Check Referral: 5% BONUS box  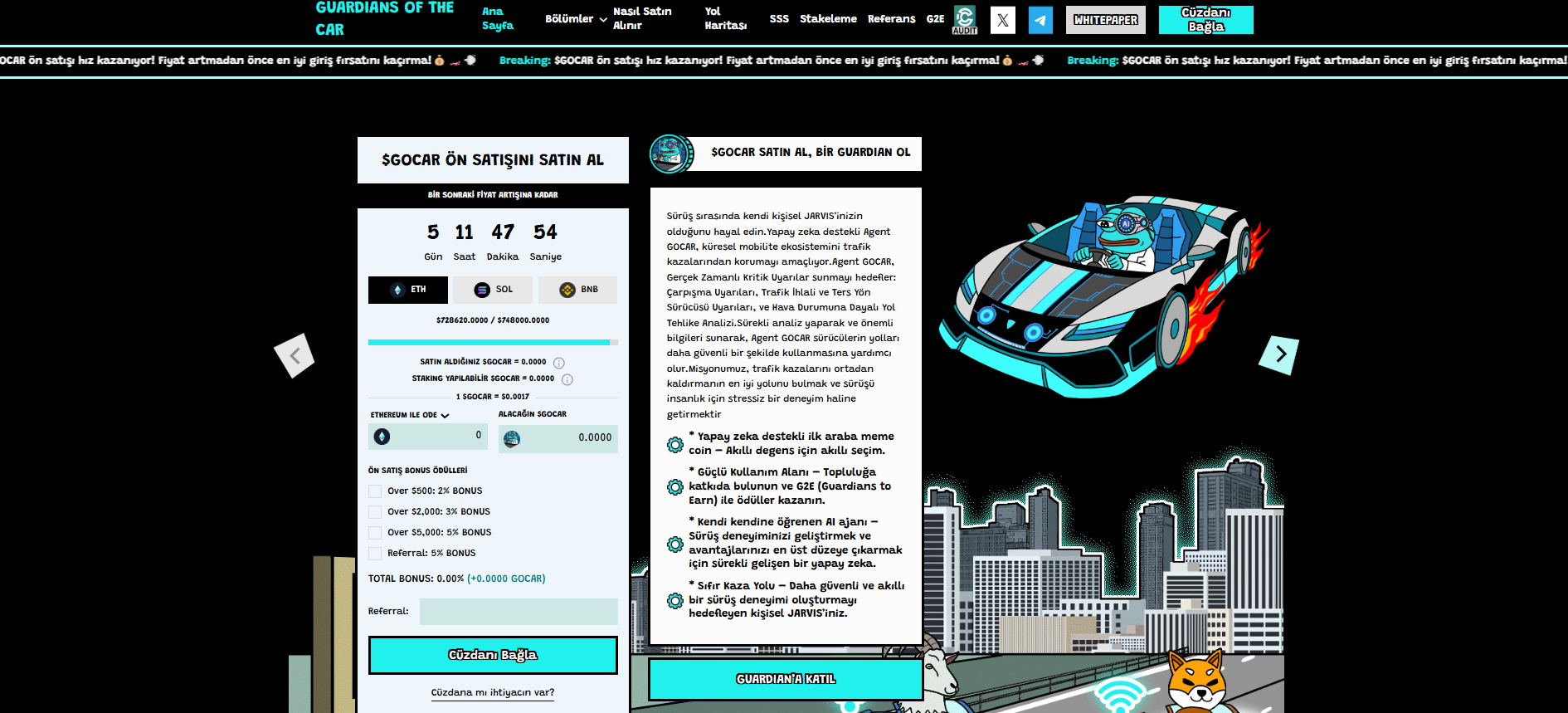(375, 554)
